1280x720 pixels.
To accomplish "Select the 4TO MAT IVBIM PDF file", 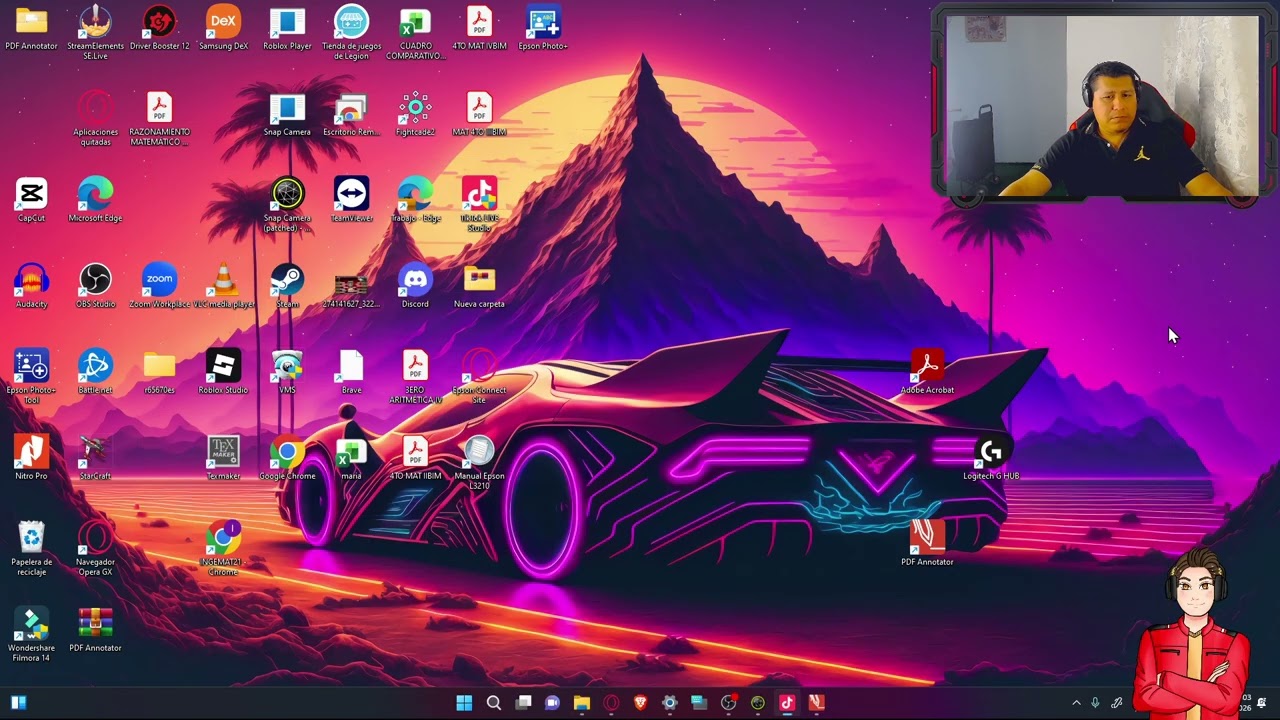I will 479,28.
